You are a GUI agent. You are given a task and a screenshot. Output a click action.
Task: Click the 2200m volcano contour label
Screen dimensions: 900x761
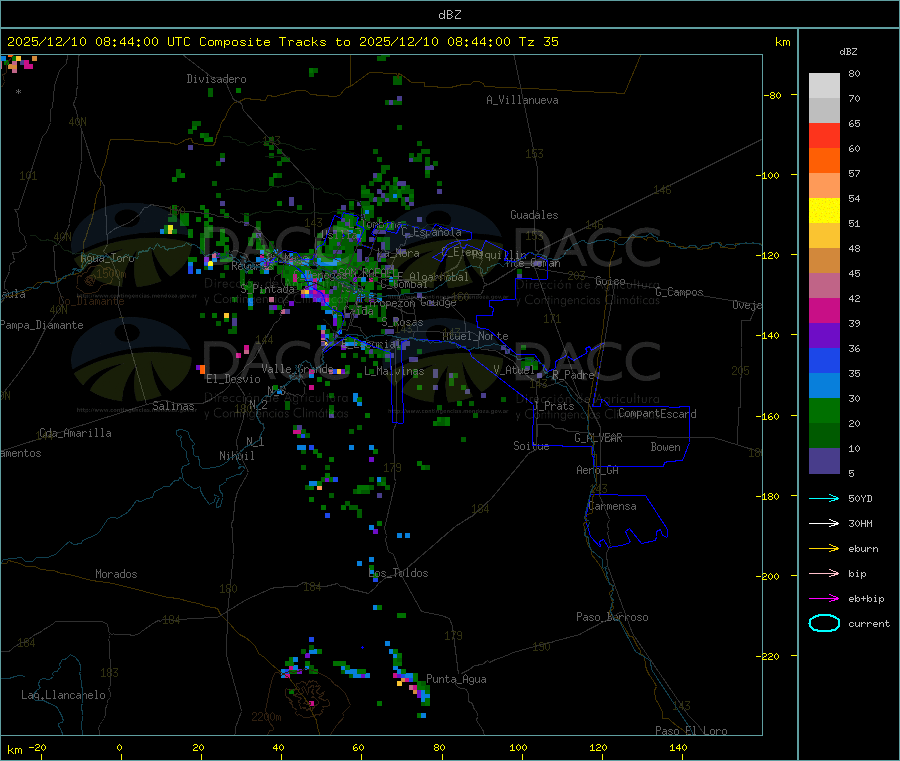(266, 717)
